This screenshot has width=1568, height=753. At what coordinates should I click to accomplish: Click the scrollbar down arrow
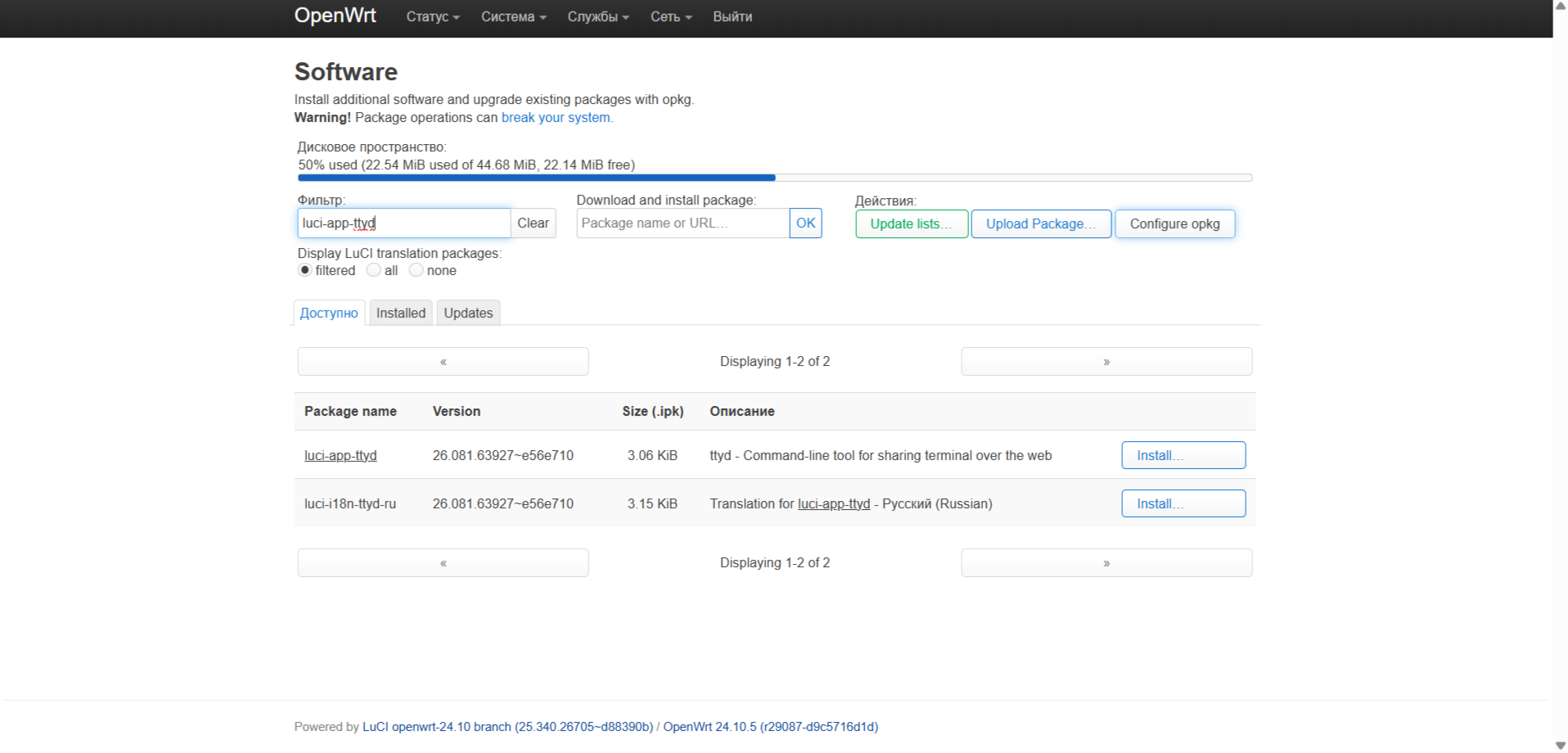click(x=1560, y=746)
